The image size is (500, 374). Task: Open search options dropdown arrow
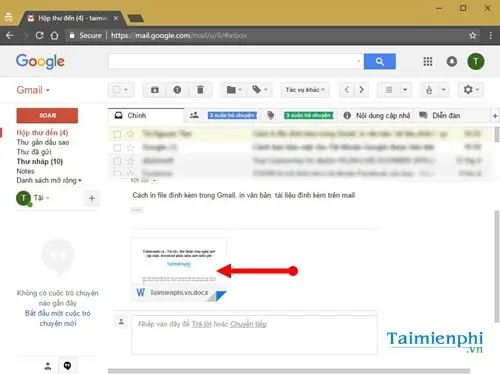pyautogui.click(x=358, y=61)
